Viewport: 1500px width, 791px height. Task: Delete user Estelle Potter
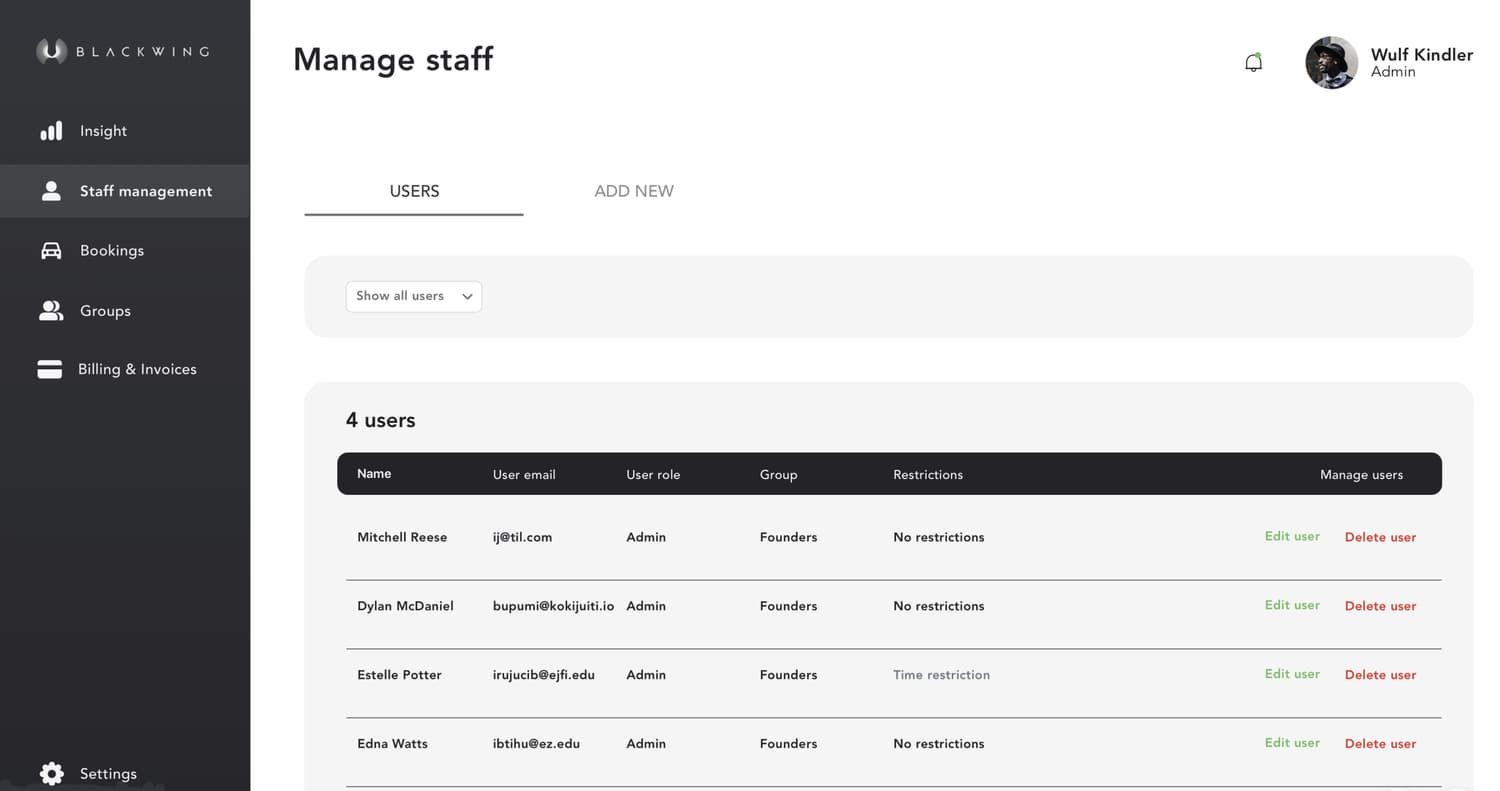(x=1380, y=675)
